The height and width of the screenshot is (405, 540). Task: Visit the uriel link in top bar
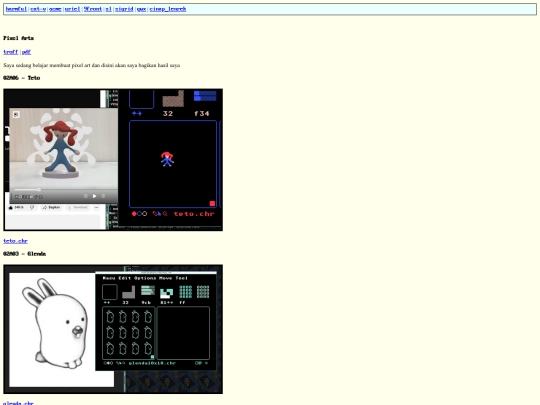tap(72, 9)
